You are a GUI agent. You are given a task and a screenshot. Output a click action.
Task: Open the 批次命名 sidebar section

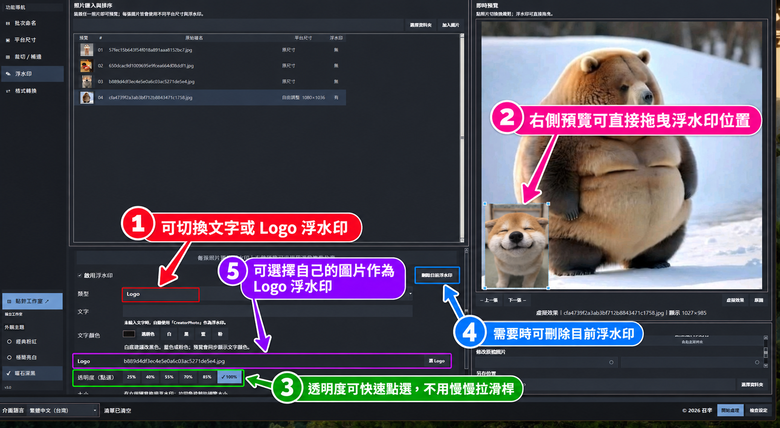32,23
